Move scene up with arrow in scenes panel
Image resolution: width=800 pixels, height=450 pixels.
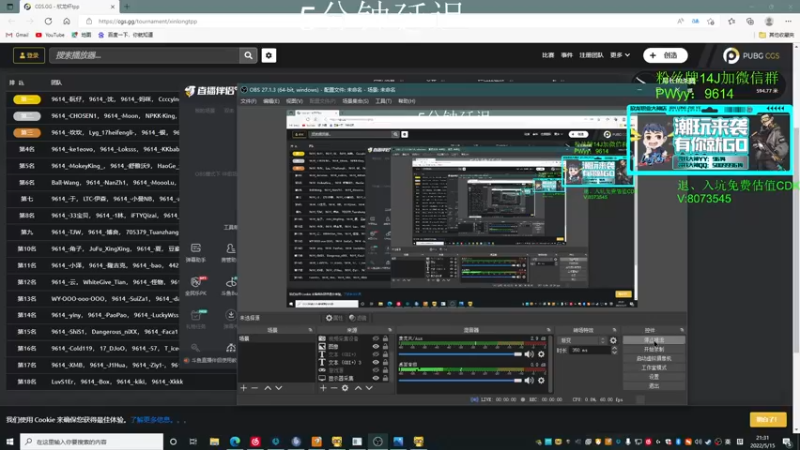pos(267,388)
